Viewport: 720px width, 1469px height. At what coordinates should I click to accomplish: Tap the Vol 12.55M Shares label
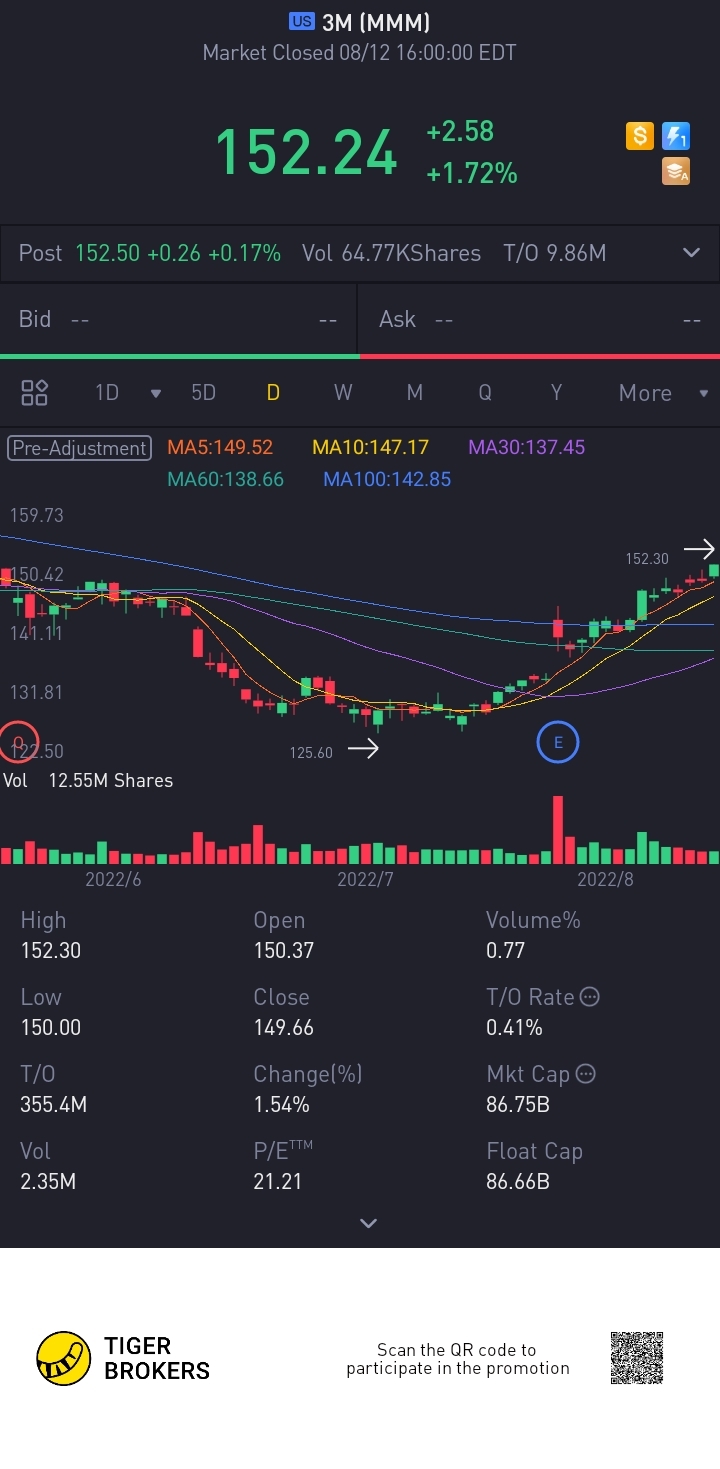pos(88,780)
